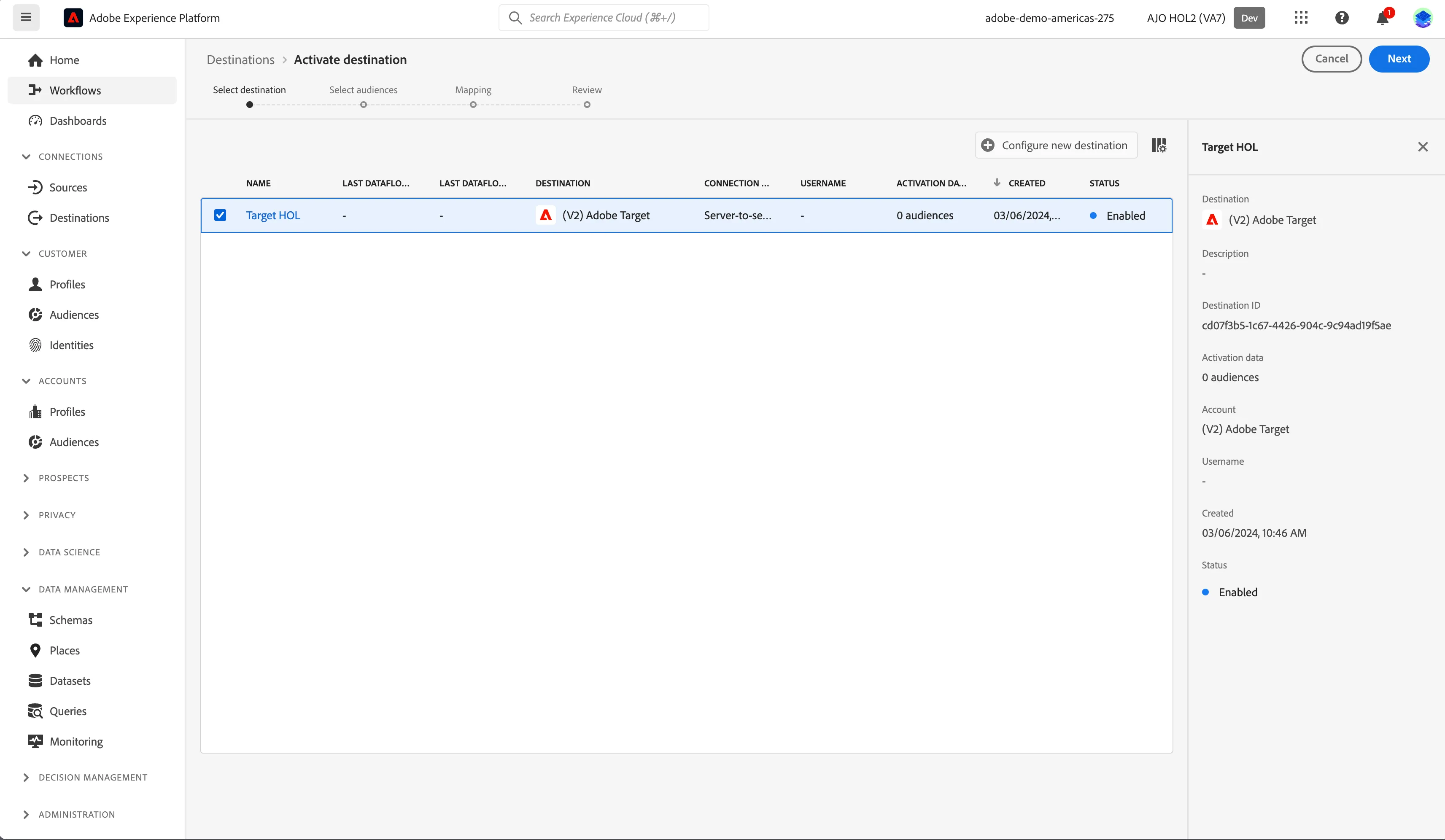Collapse the Accounts section
The height and width of the screenshot is (840, 1445).
(x=54, y=381)
